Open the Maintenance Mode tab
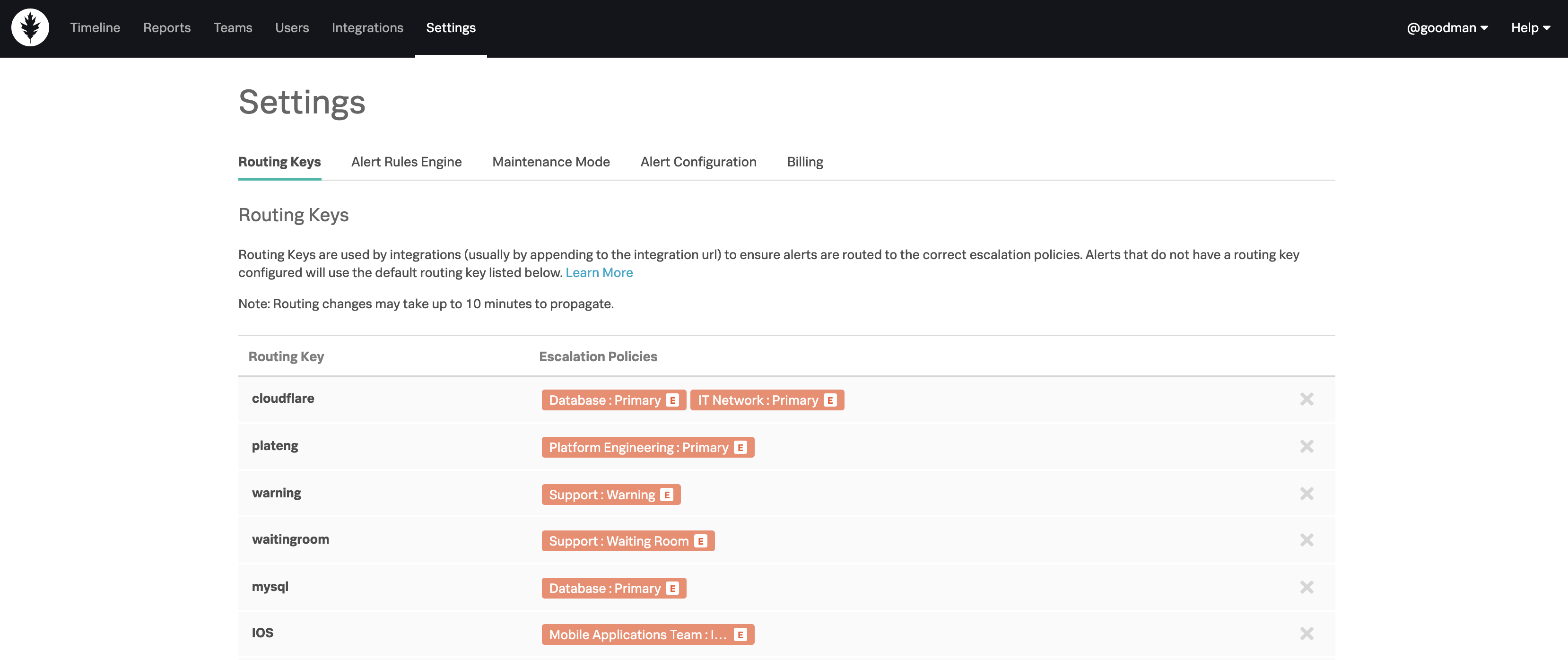The image size is (1568, 660). pyautogui.click(x=550, y=162)
